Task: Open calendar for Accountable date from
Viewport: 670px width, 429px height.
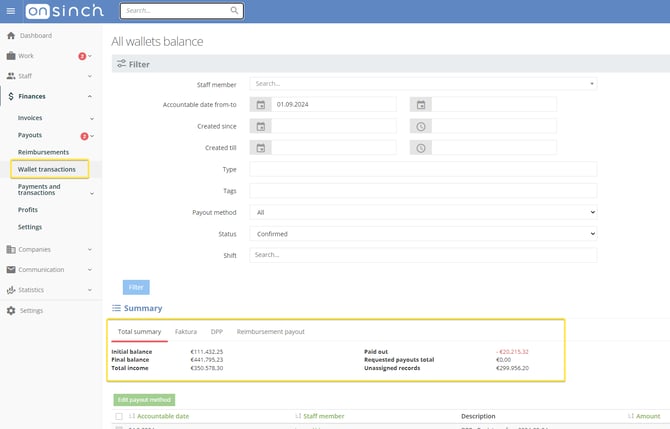Action: pyautogui.click(x=260, y=105)
